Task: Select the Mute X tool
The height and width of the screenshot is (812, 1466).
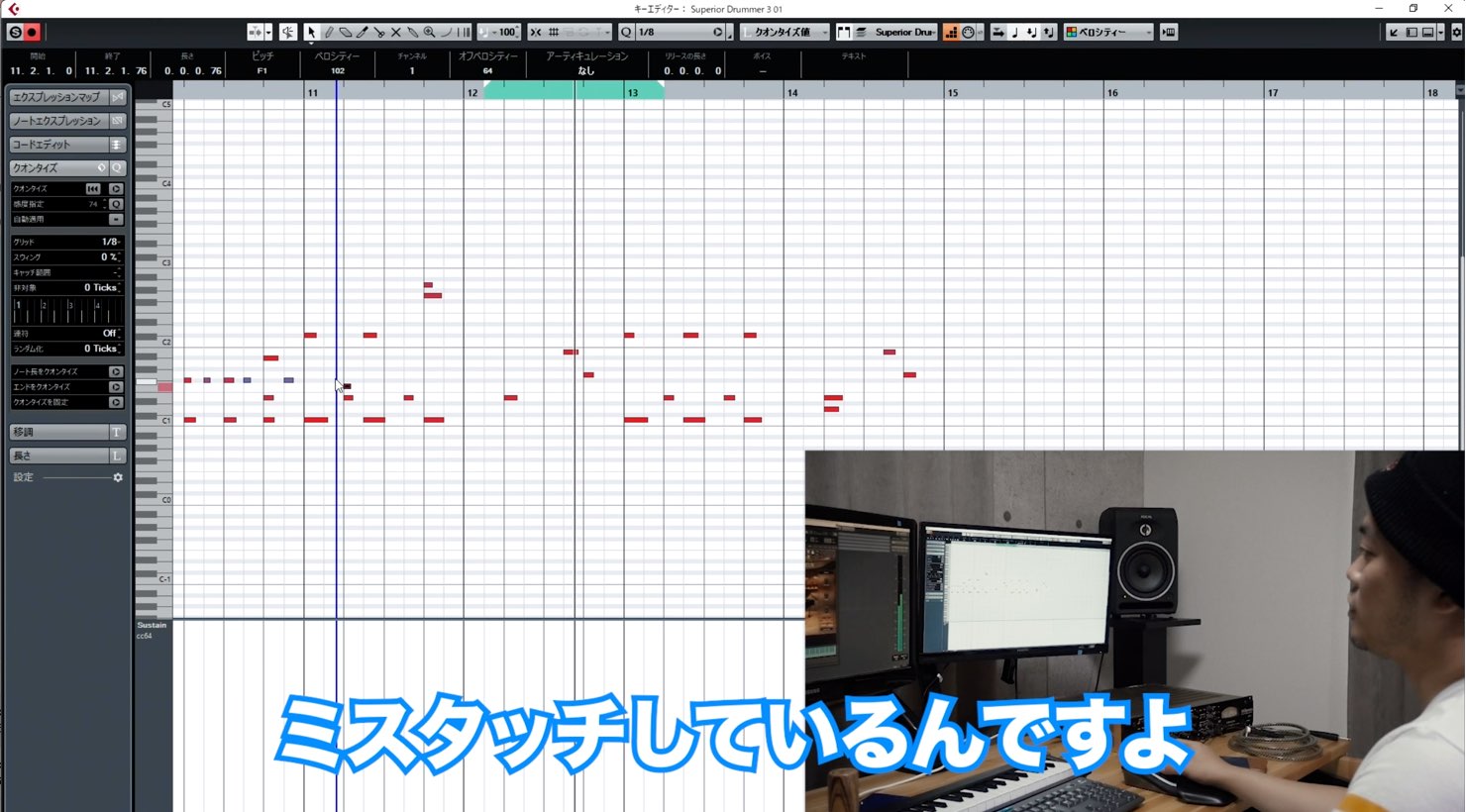Action: click(x=396, y=32)
